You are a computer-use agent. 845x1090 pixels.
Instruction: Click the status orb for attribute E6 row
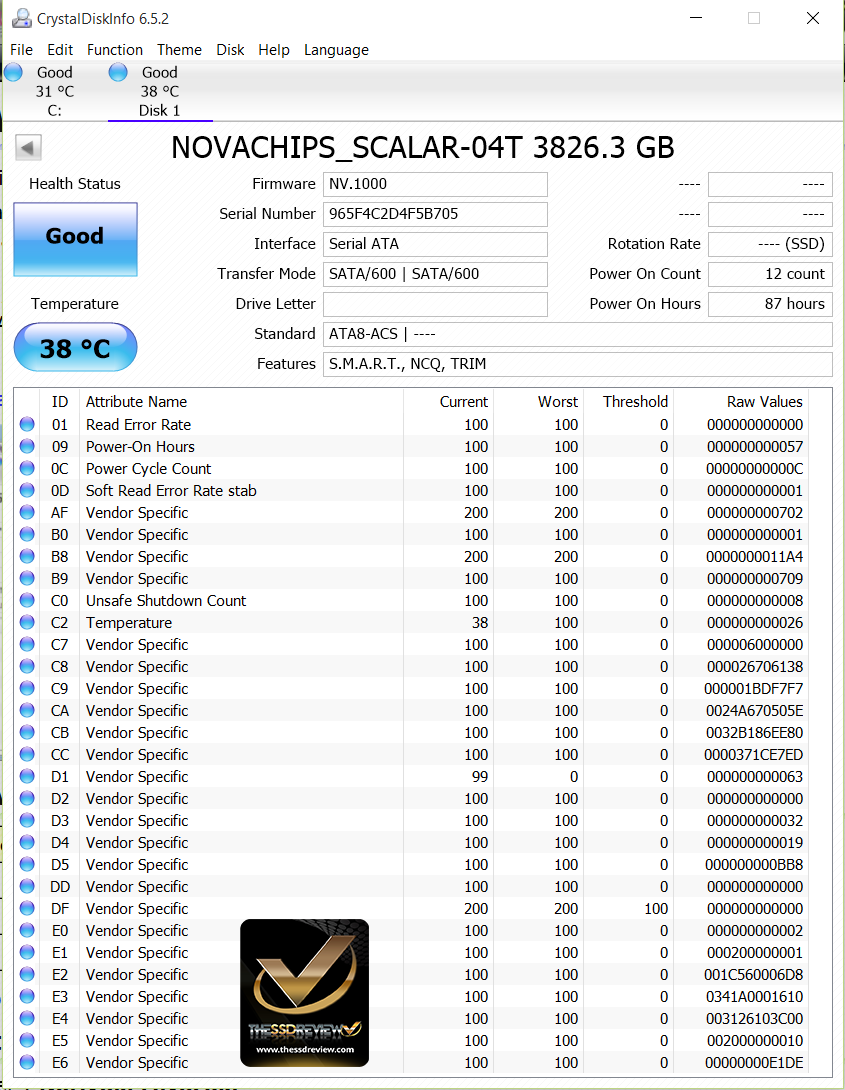[x=27, y=1063]
